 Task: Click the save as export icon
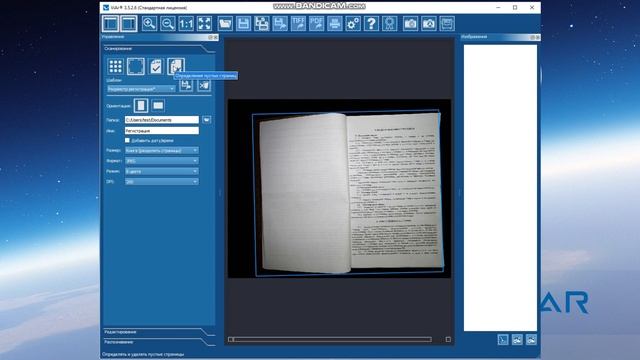click(280, 24)
